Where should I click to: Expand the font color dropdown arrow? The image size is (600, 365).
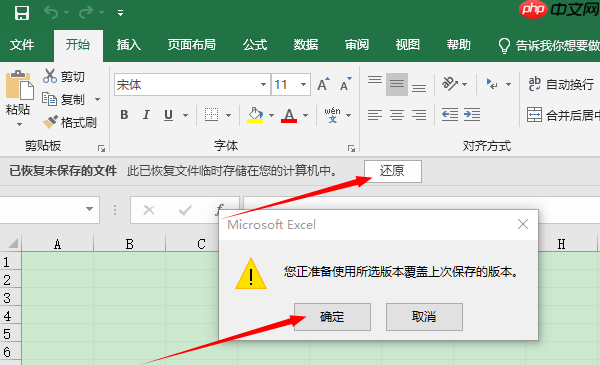[305, 115]
